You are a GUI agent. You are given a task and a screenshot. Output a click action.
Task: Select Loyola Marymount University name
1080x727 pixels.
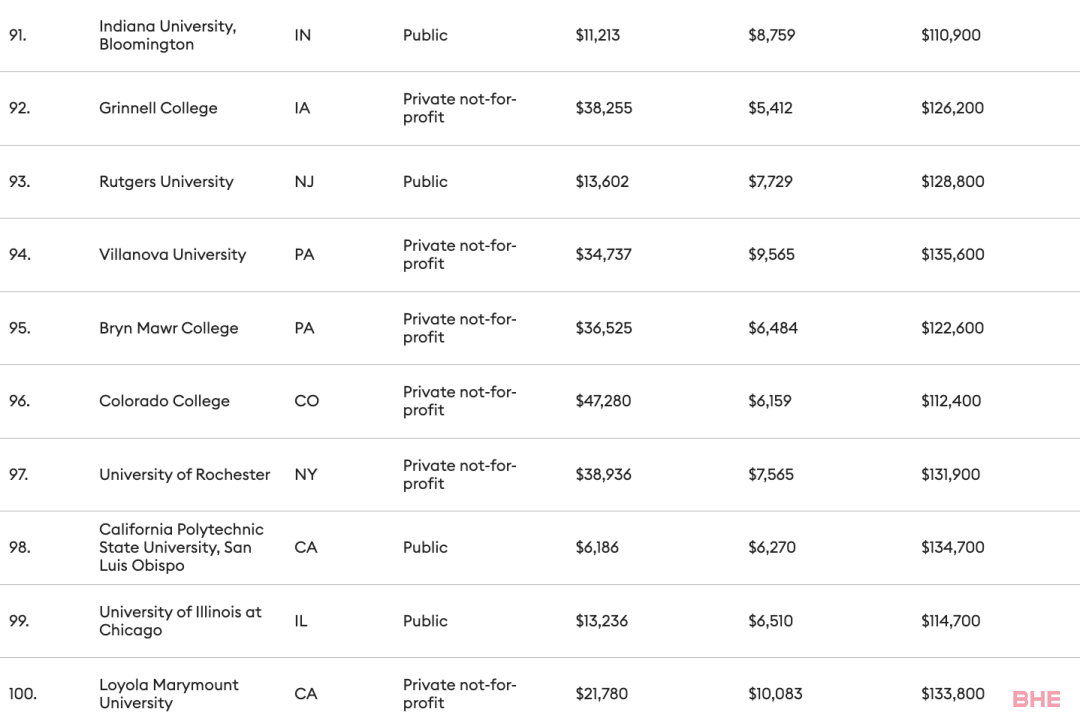tap(169, 694)
